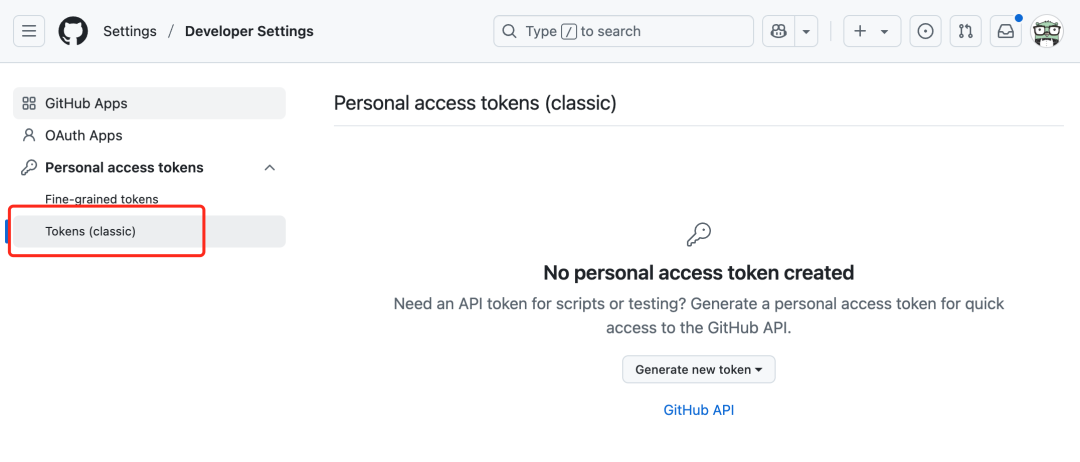The height and width of the screenshot is (462, 1080).
Task: Open the Pull requests icon
Action: click(966, 31)
